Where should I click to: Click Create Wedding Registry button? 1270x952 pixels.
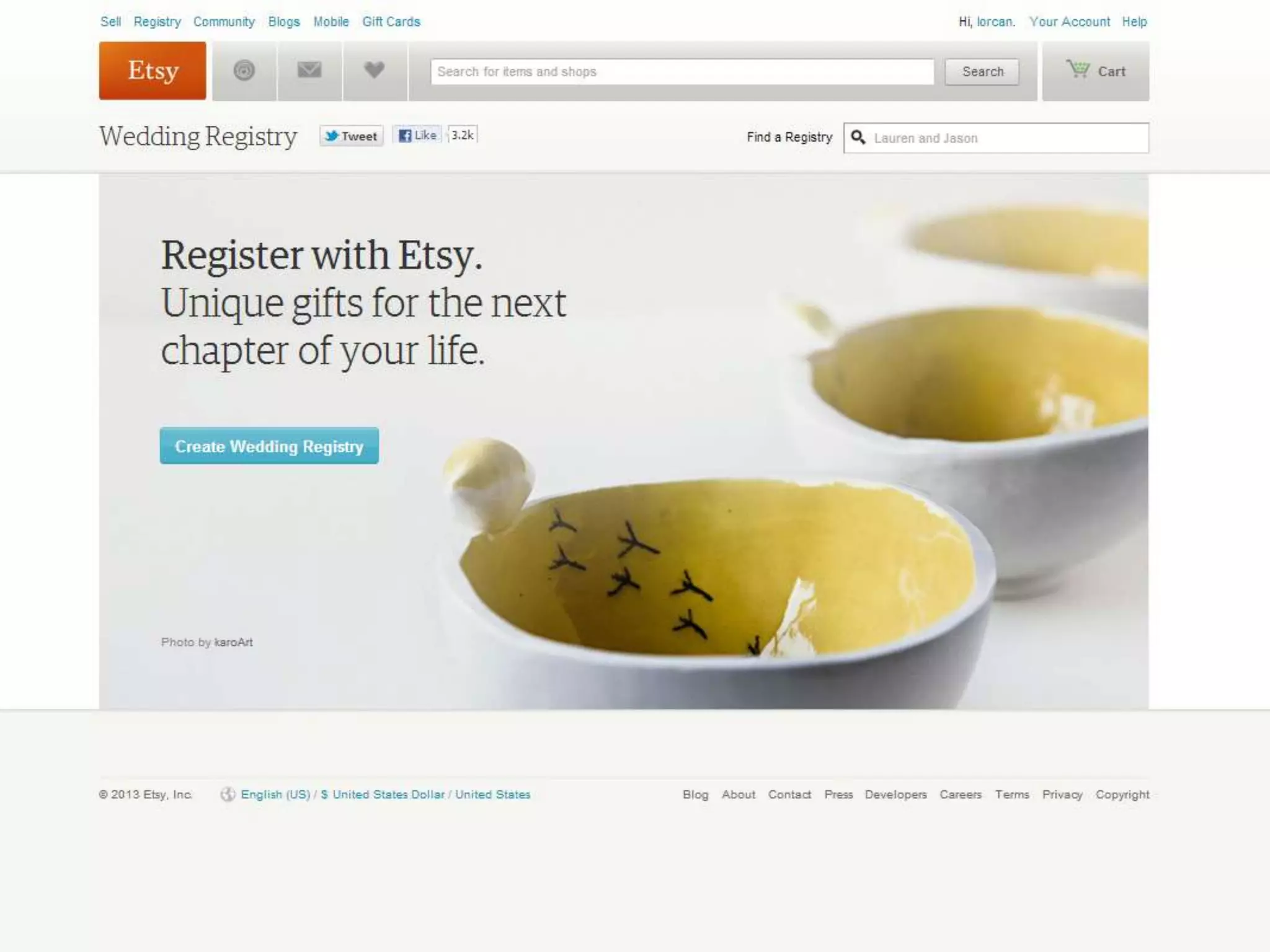coord(269,446)
